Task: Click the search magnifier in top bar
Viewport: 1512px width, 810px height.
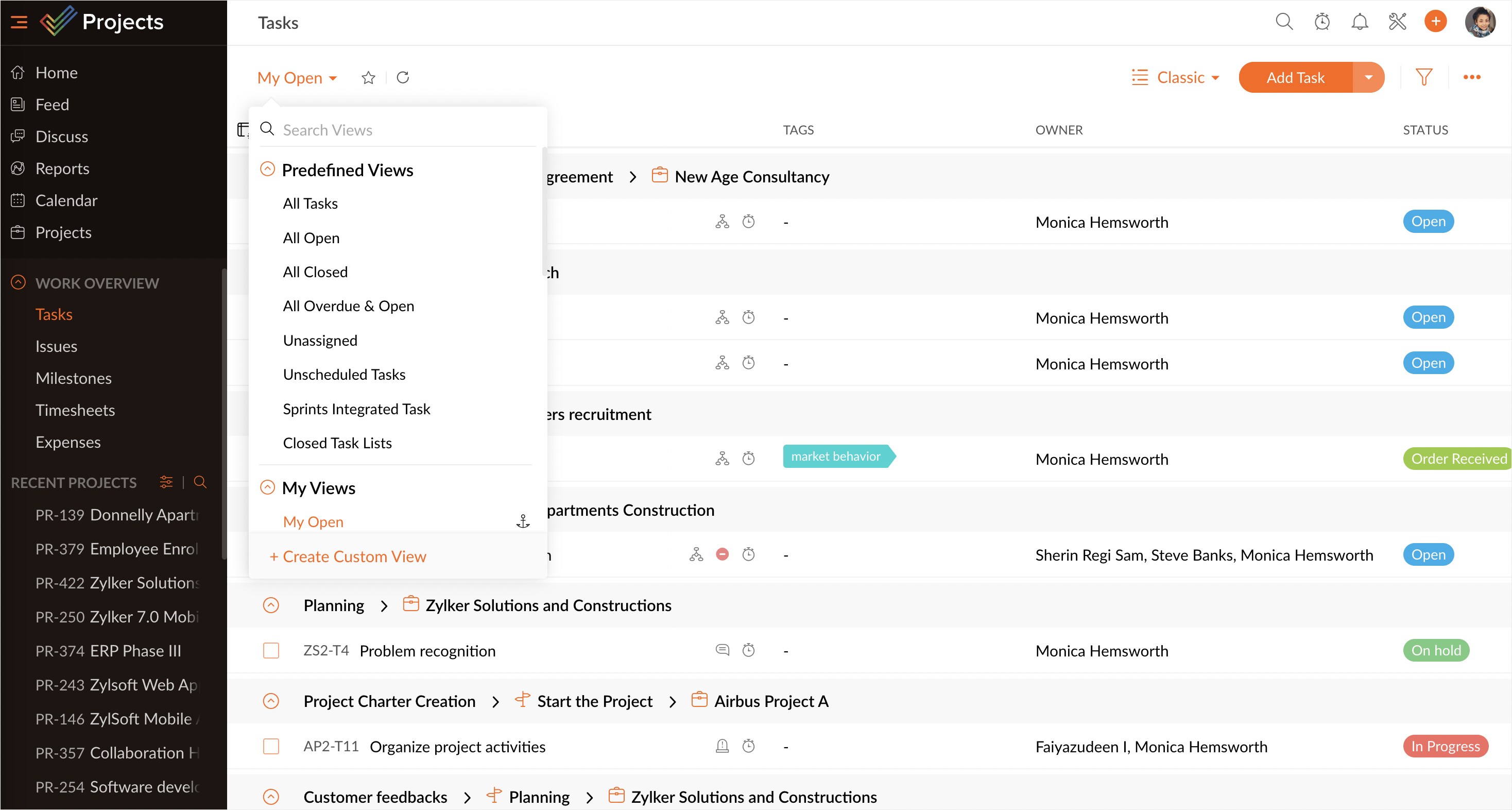Action: (1284, 22)
